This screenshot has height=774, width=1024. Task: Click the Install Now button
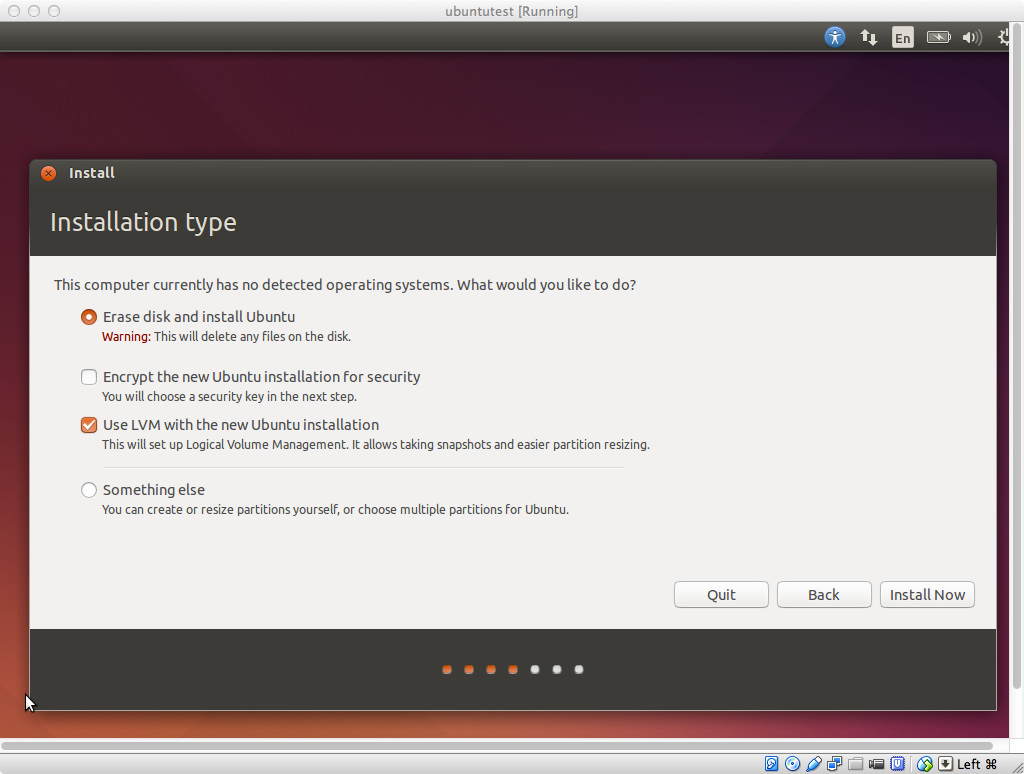point(927,594)
